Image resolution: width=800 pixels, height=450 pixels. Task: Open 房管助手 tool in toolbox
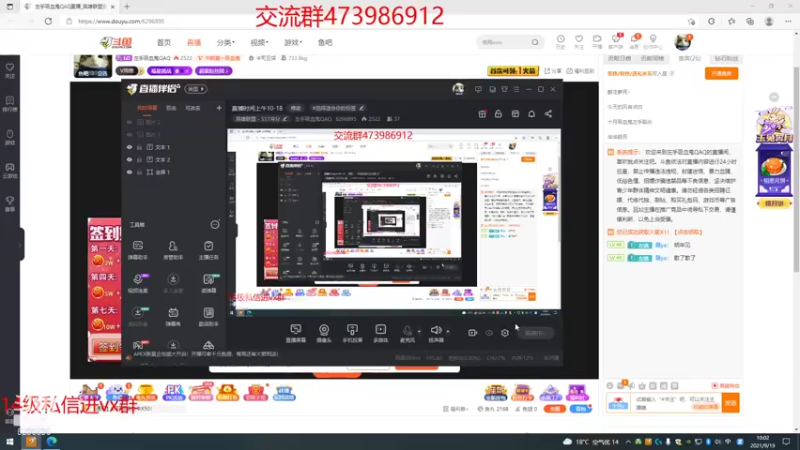tap(173, 250)
